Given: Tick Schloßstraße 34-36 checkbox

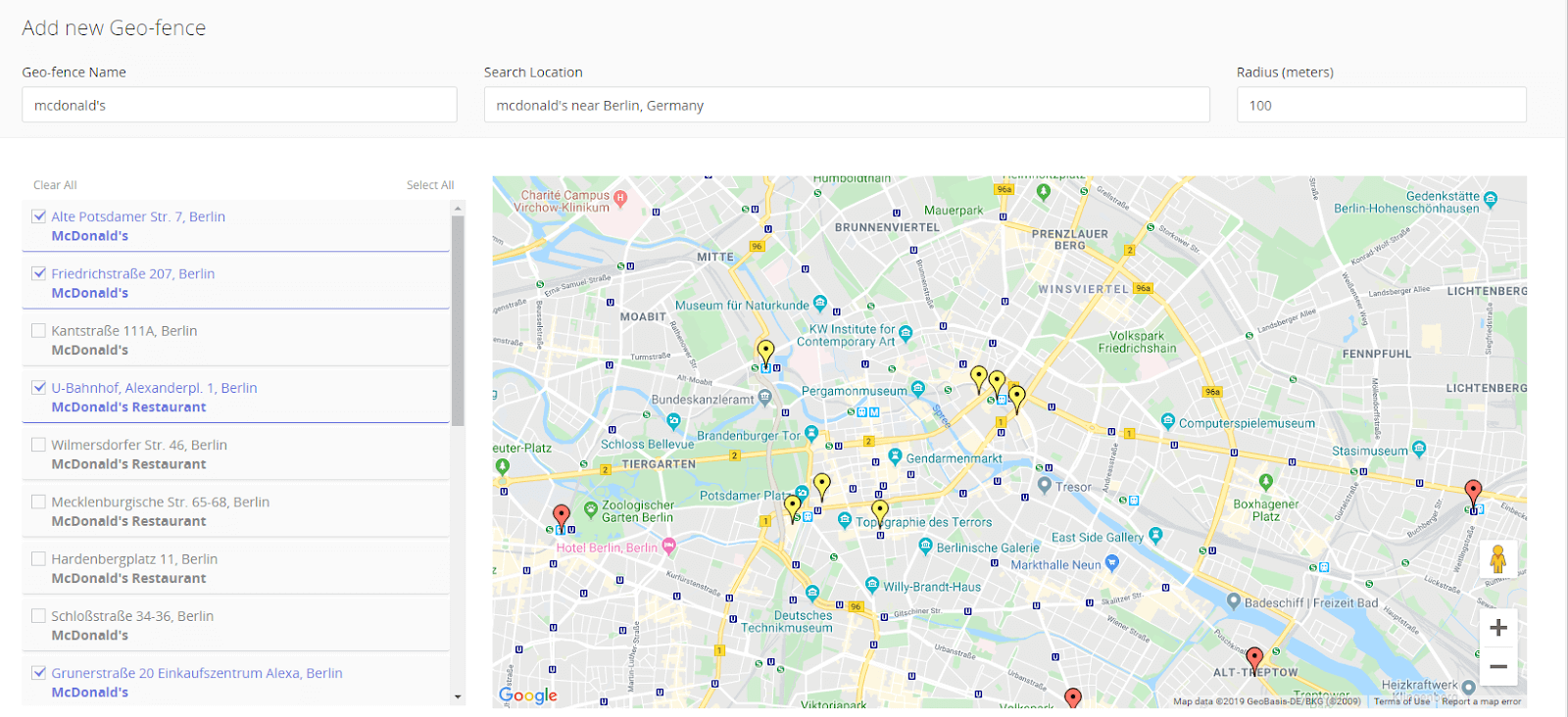Looking at the screenshot, I should 39,615.
